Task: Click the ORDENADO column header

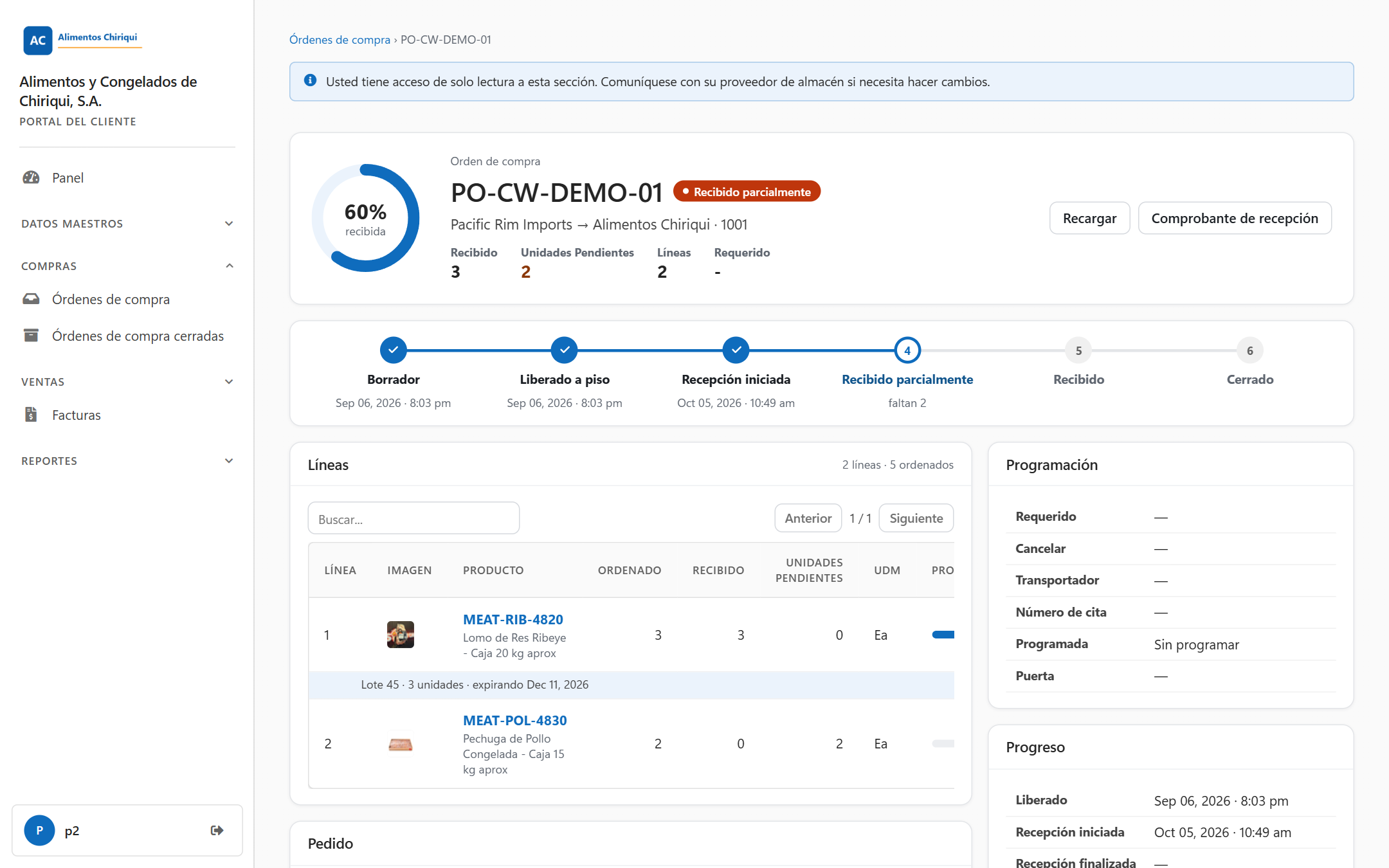Action: 629,570
